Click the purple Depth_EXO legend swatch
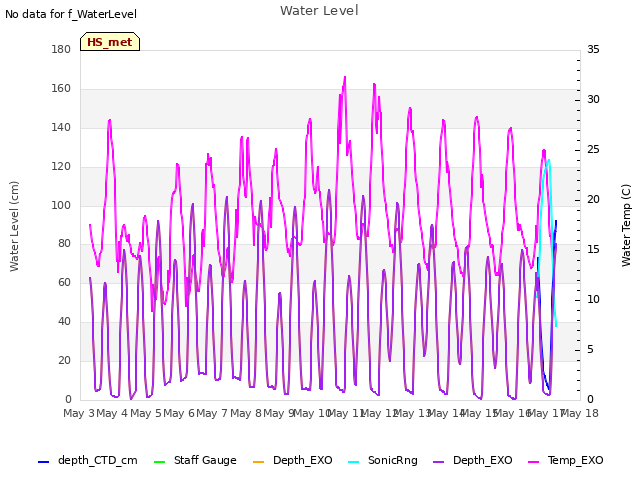This screenshot has height=480, width=640. (438, 462)
